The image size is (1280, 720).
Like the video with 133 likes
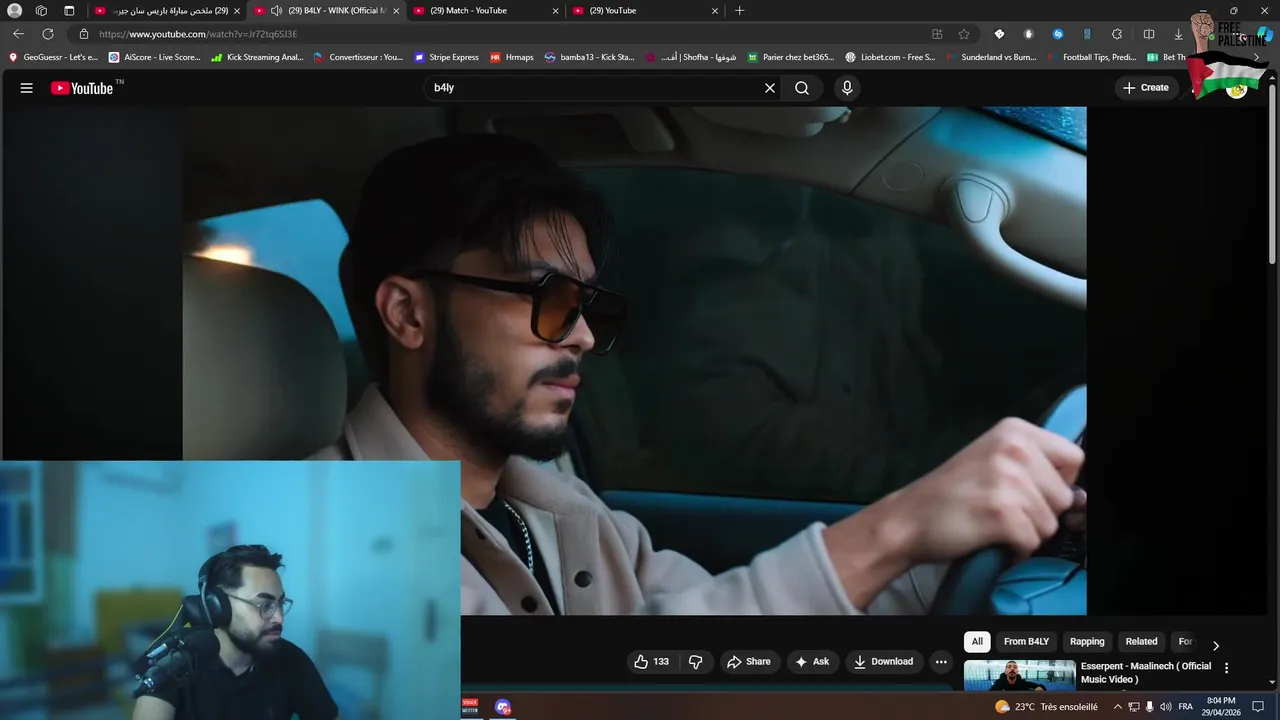point(651,661)
